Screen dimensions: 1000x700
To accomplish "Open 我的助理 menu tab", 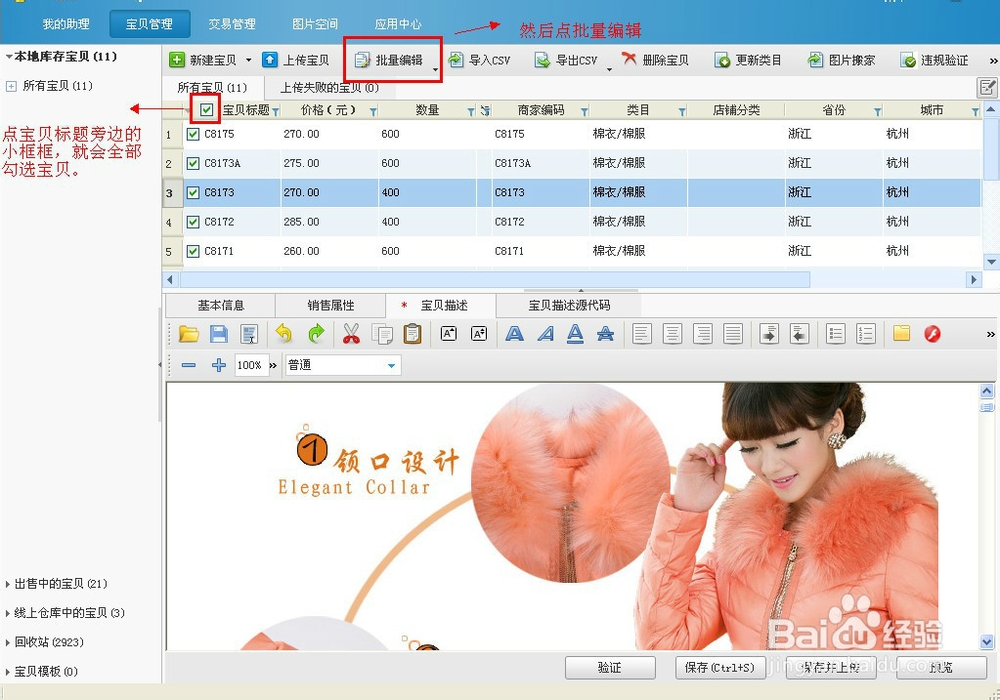I will coord(66,24).
